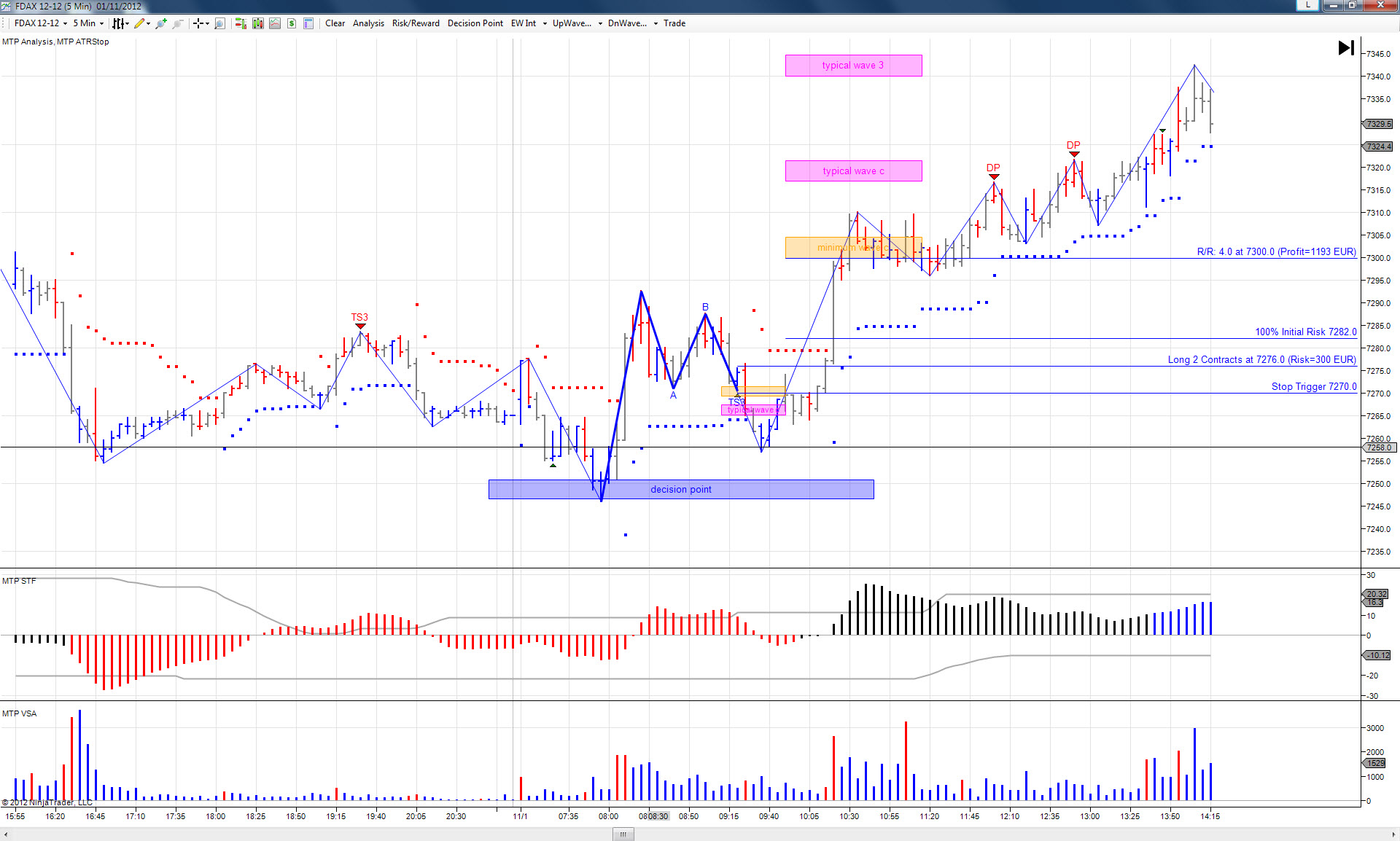
Task: Click the 11/1 date label on time axis
Action: [x=520, y=817]
